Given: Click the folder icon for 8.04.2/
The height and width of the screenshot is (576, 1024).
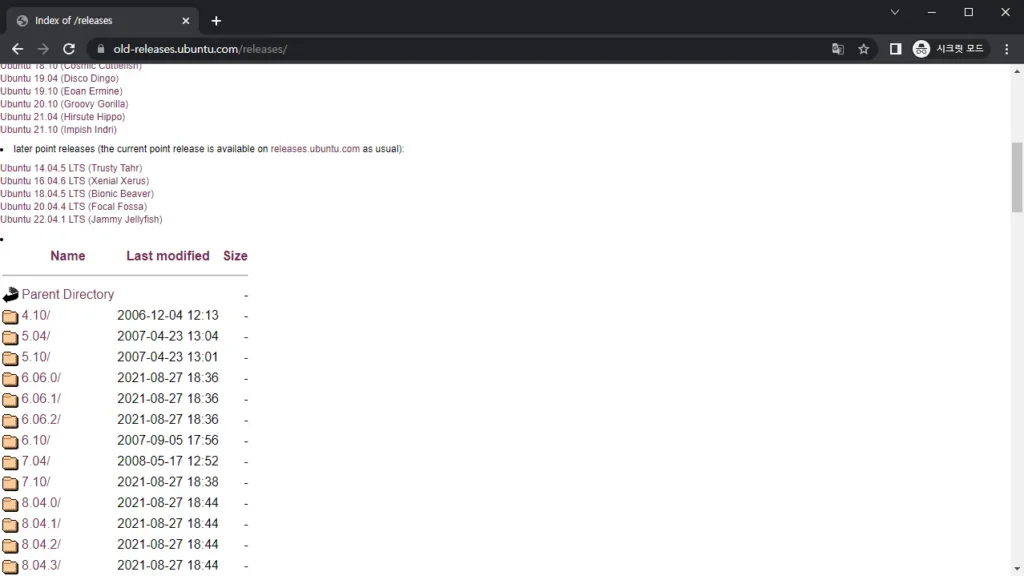Looking at the screenshot, I should click(x=10, y=547).
